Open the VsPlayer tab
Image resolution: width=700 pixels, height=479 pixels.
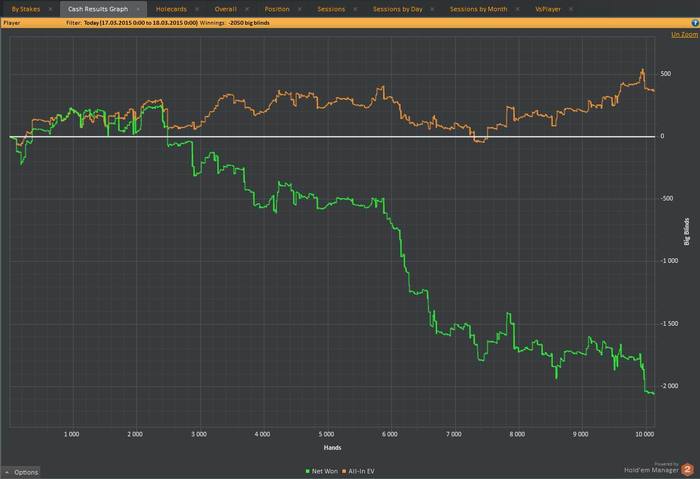coord(548,9)
